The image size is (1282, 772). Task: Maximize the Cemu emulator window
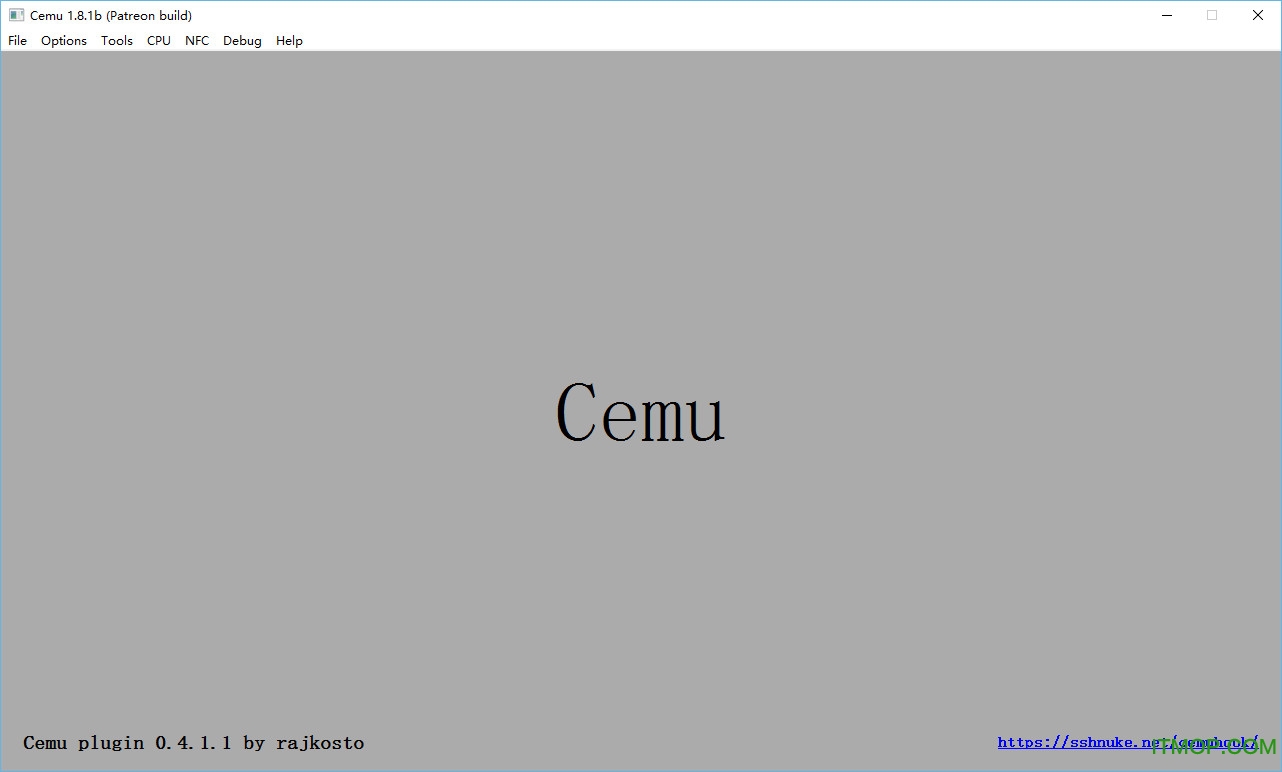1212,15
